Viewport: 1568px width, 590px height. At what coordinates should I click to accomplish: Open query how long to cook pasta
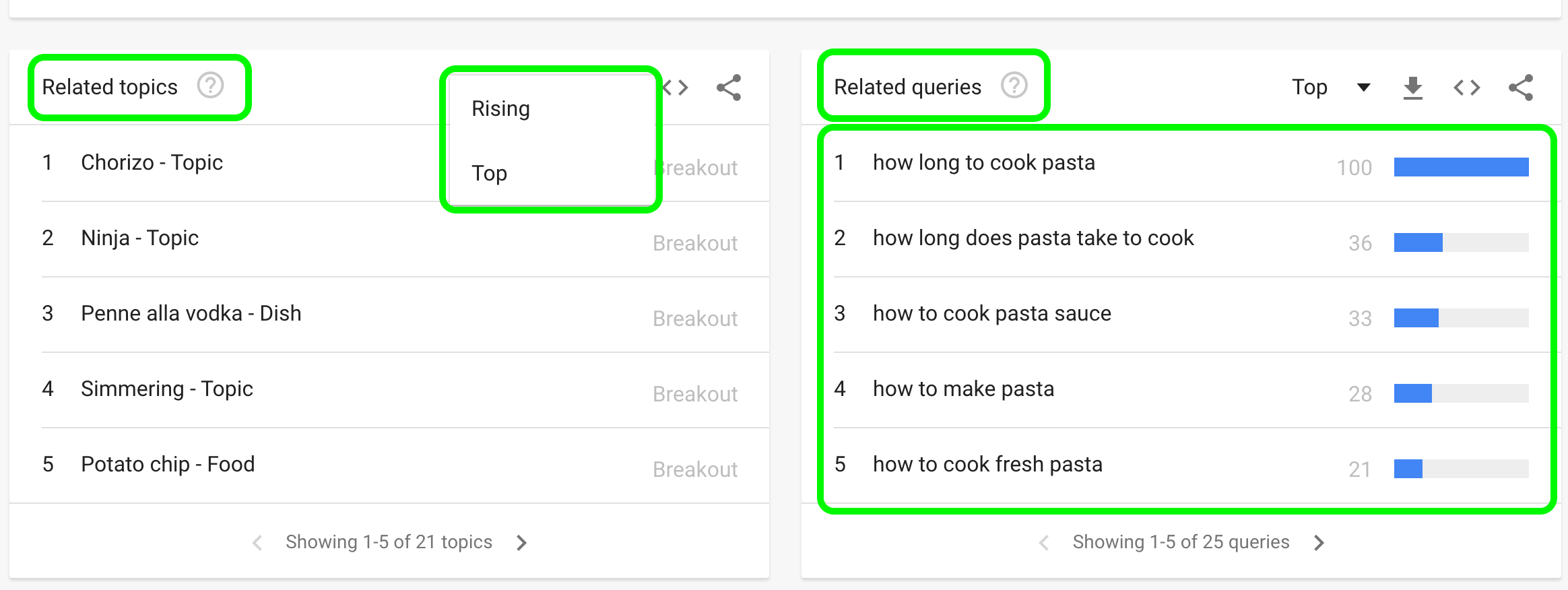pos(983,162)
